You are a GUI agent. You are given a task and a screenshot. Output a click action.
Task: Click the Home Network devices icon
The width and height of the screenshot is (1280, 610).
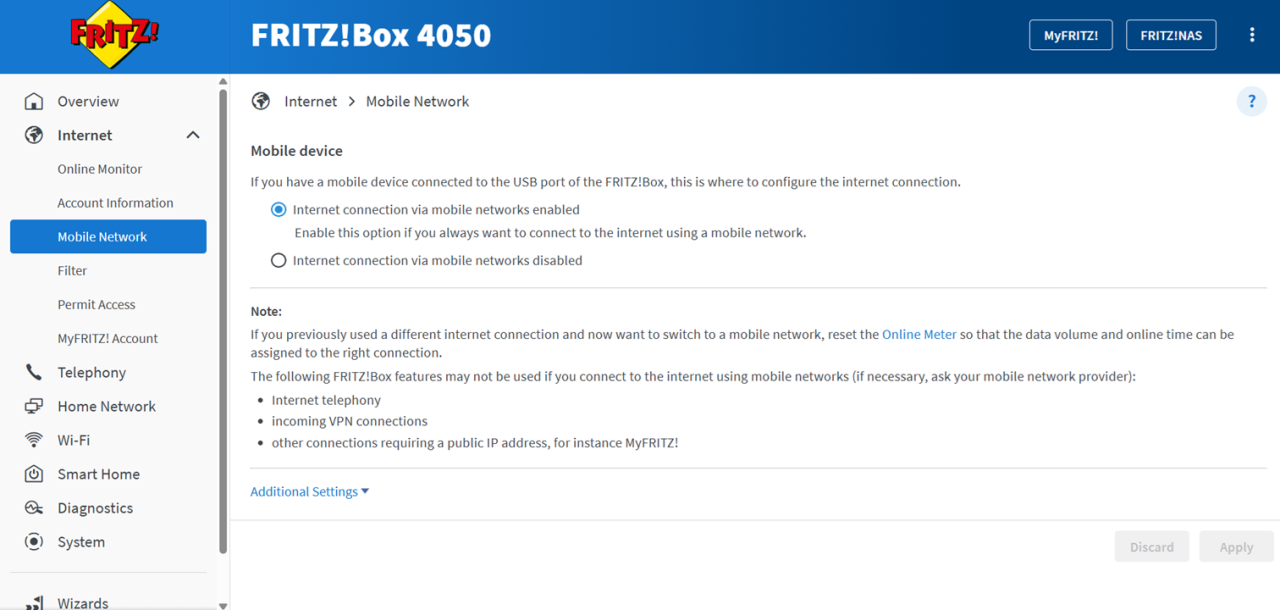coord(34,406)
